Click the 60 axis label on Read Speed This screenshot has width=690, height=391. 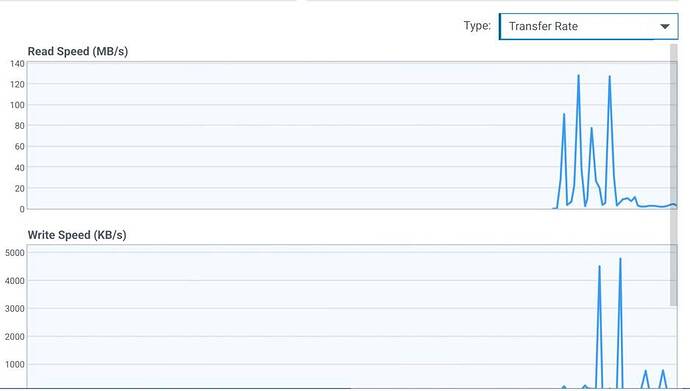[x=19, y=146]
